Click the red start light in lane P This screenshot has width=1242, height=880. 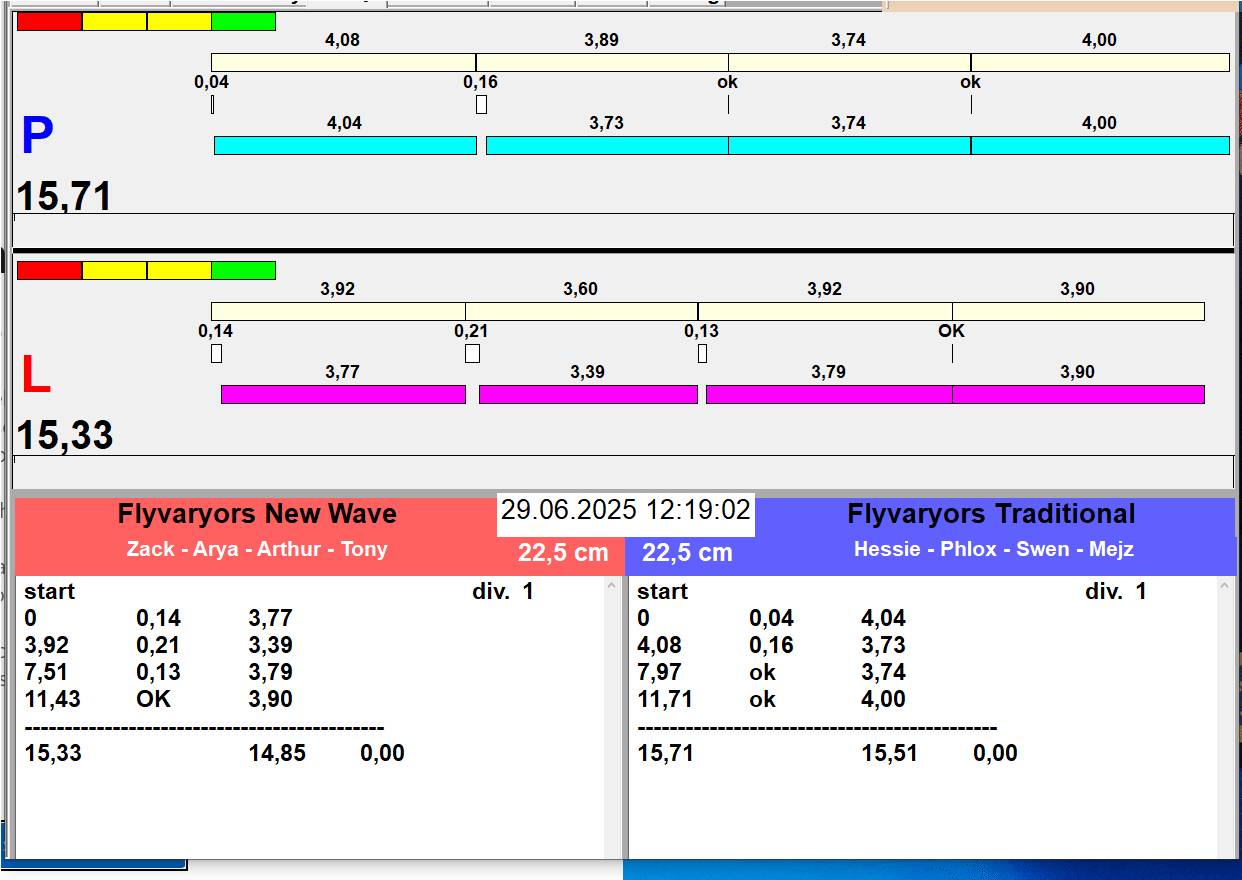[49, 21]
